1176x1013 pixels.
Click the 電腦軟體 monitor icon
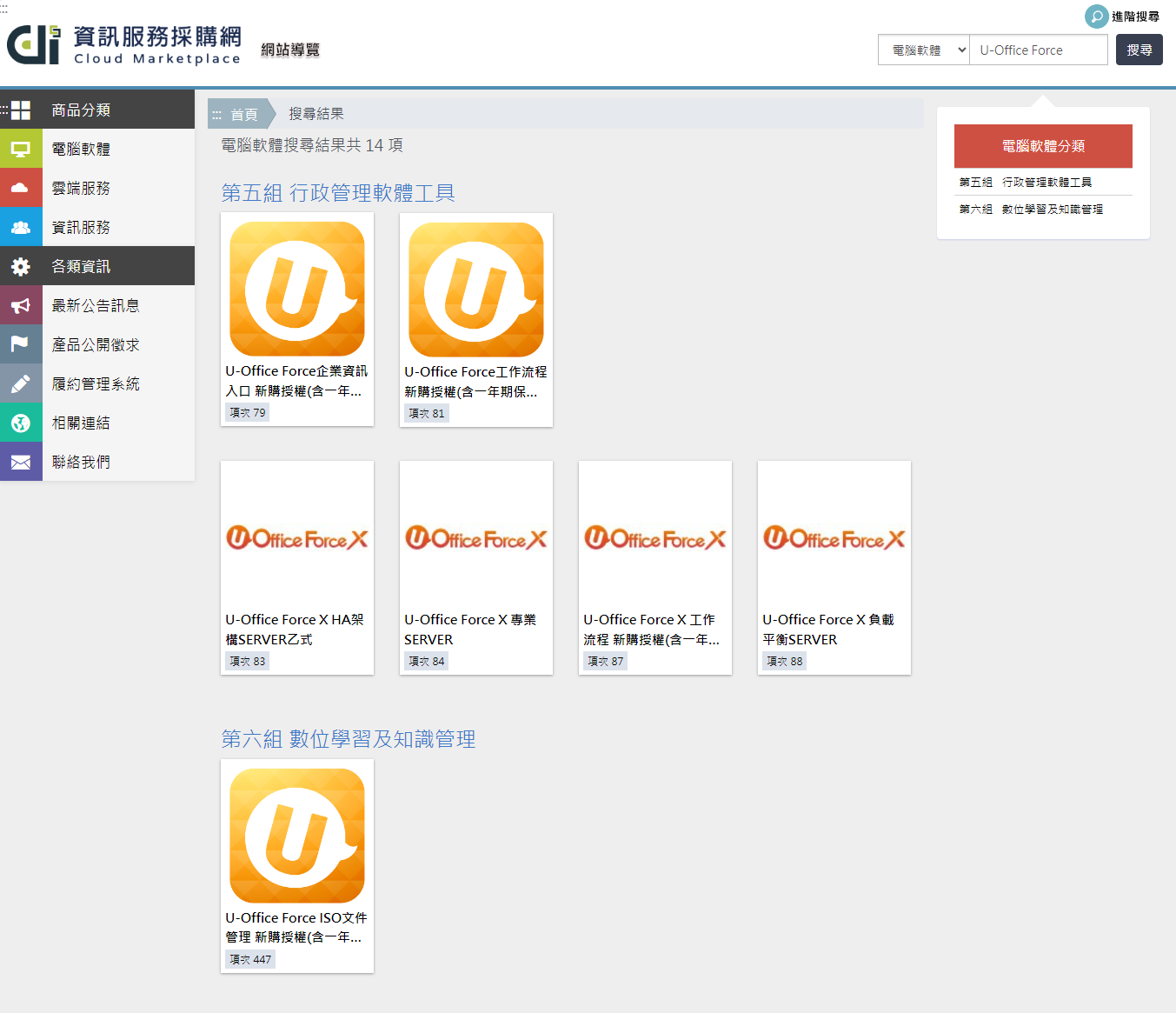coord(21,149)
